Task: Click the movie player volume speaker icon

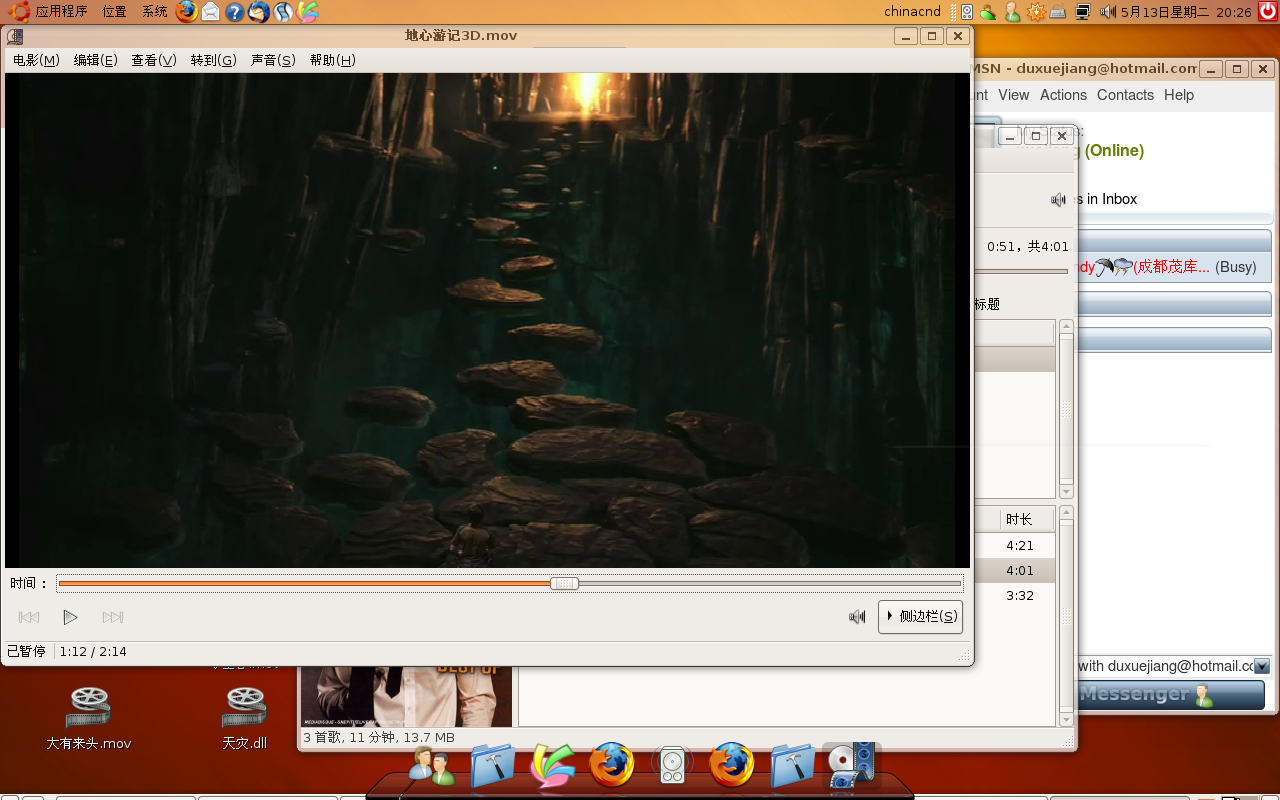Action: click(857, 617)
